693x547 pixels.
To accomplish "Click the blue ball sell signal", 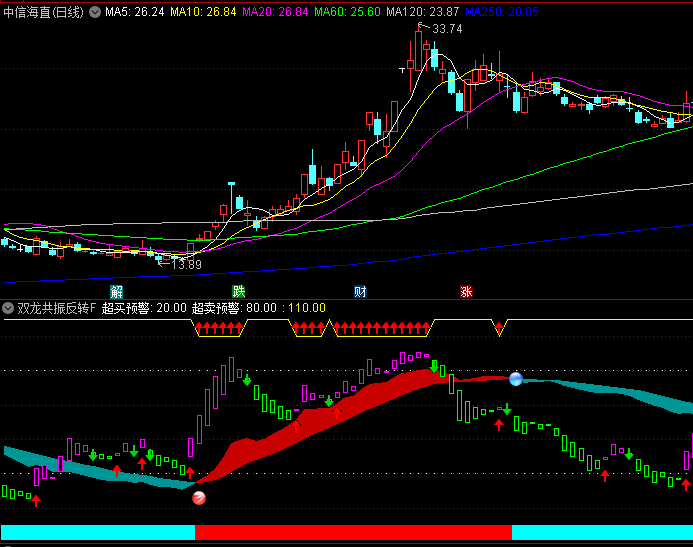I will 516,379.
